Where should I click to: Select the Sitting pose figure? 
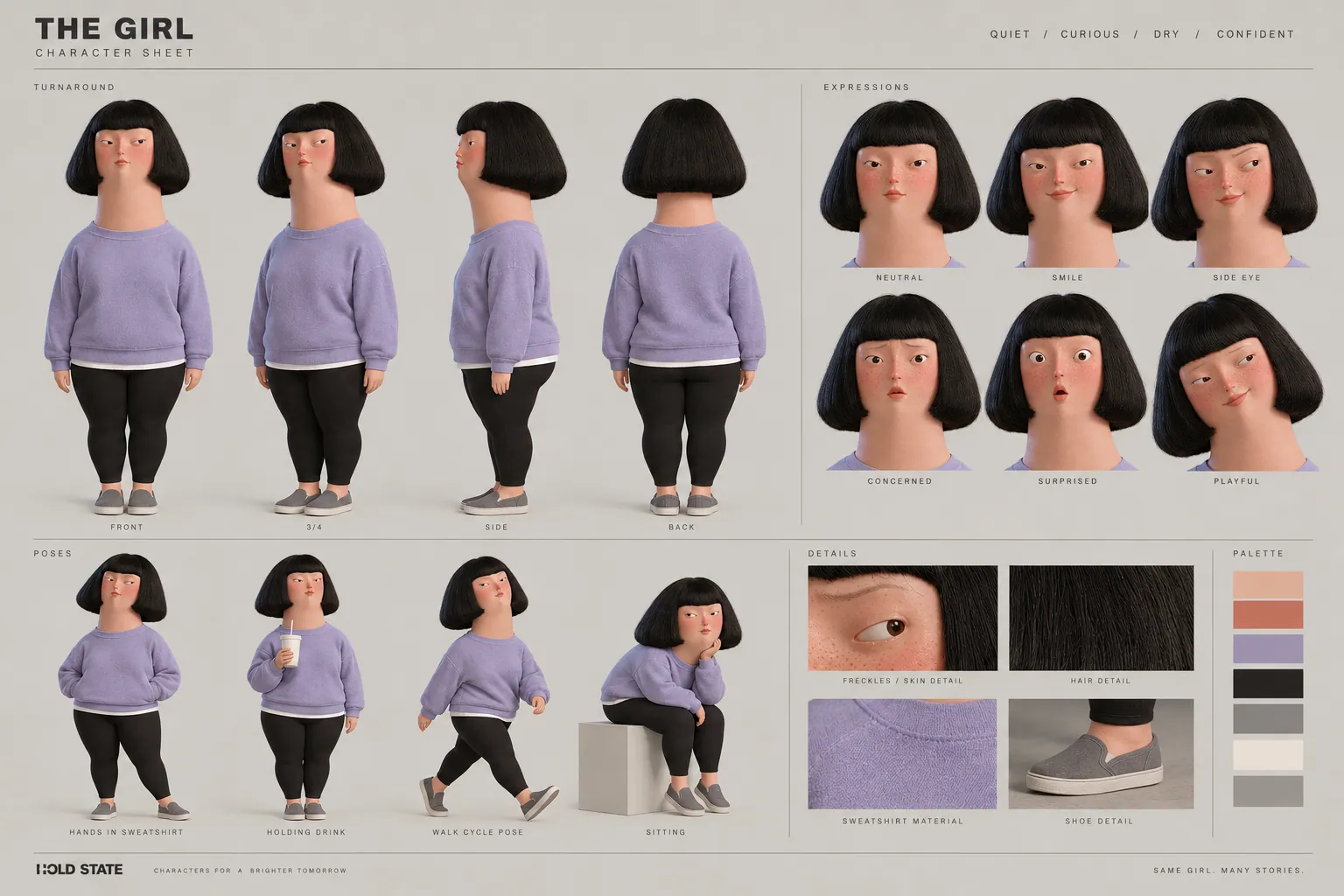pos(669,696)
